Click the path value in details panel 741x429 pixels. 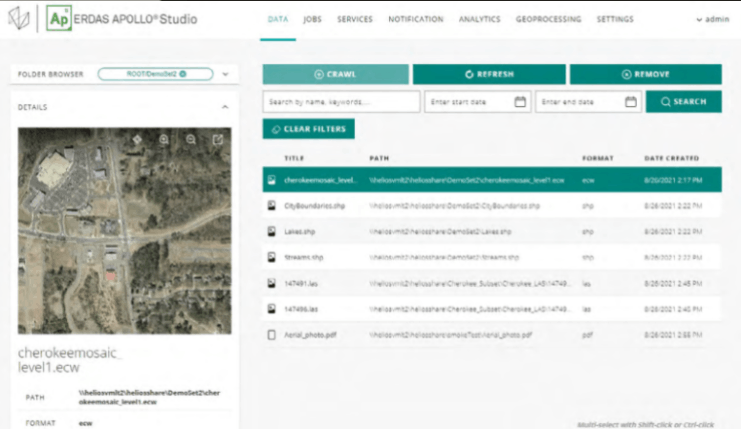coord(149,397)
